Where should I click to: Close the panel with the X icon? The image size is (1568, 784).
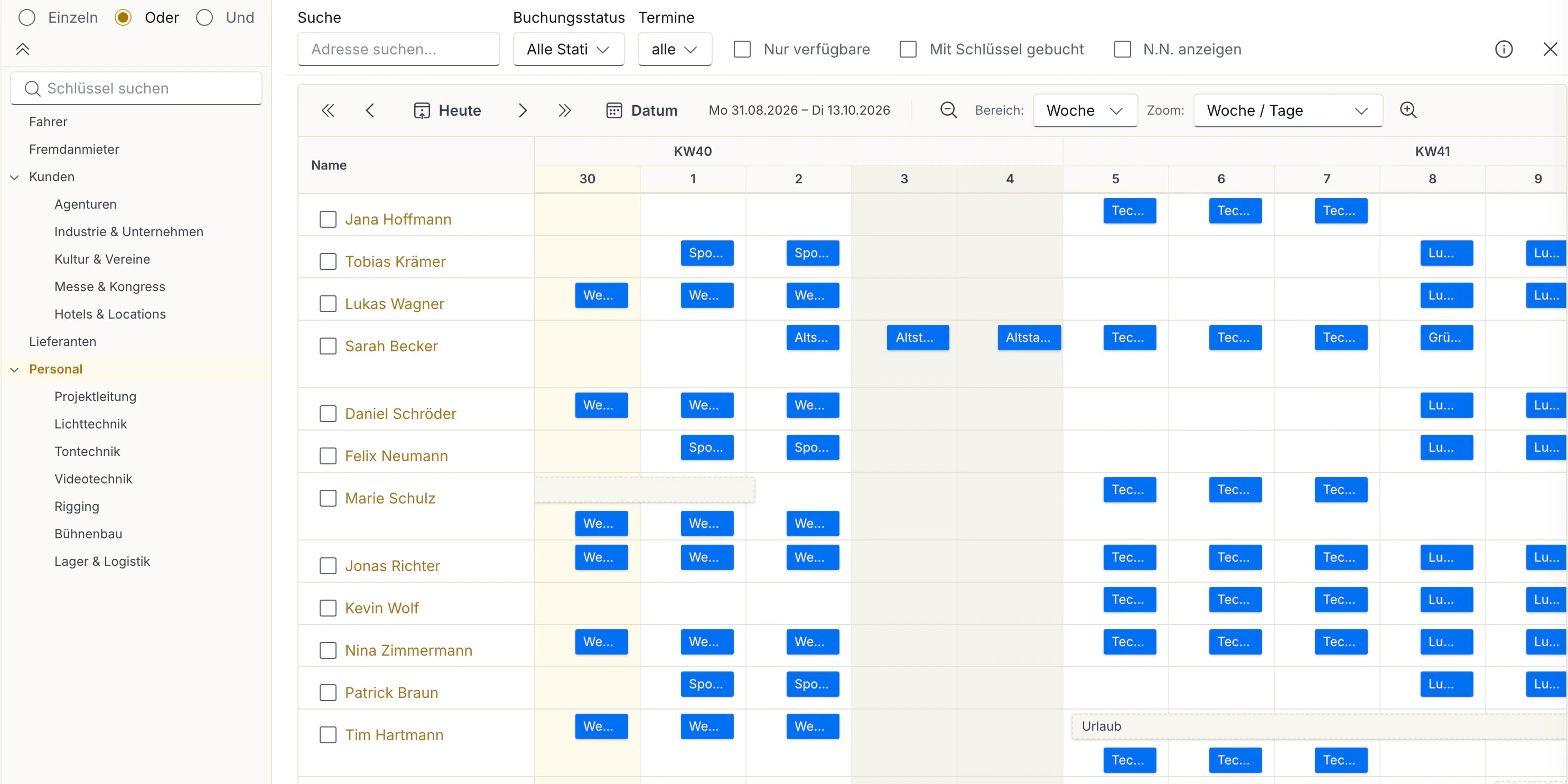coord(1550,49)
